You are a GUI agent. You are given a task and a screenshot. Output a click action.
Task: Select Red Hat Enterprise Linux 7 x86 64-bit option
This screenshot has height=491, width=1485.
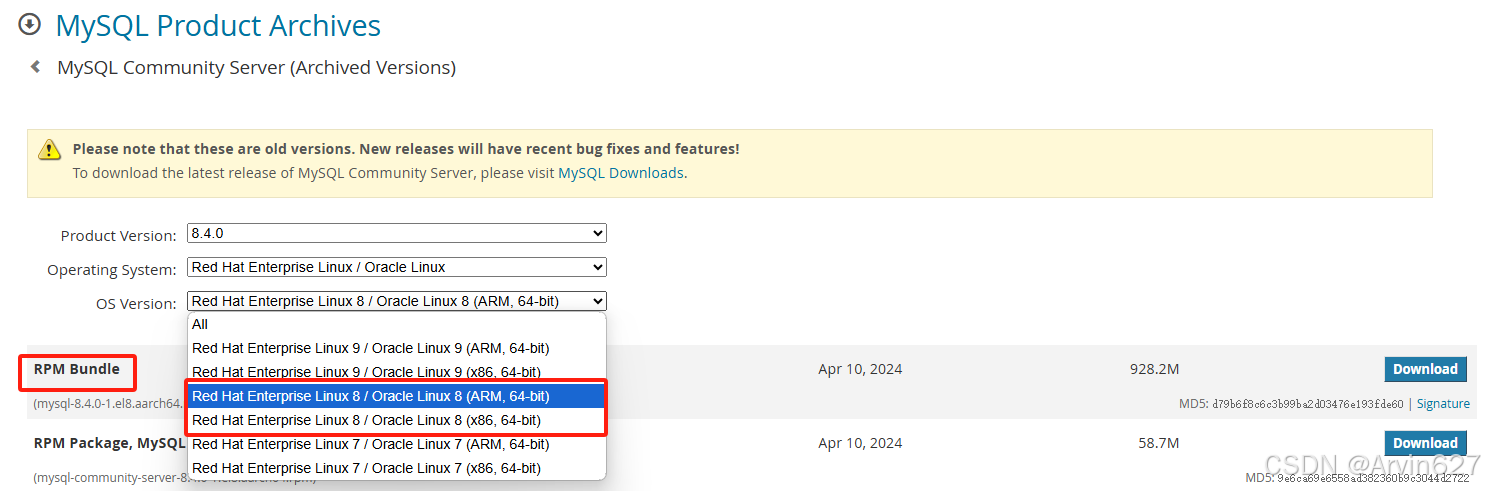pyautogui.click(x=396, y=468)
